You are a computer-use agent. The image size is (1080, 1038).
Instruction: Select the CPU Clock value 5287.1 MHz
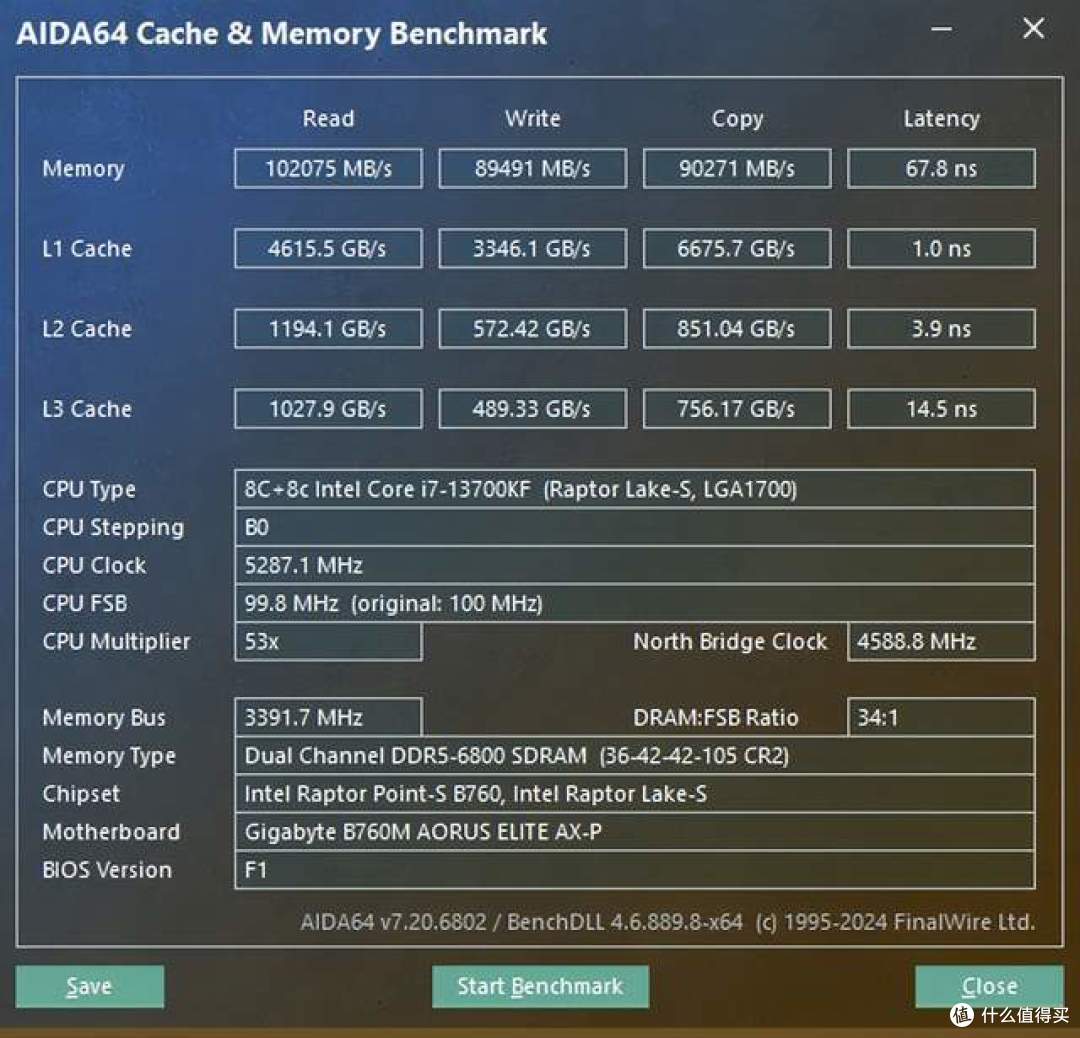point(637,565)
